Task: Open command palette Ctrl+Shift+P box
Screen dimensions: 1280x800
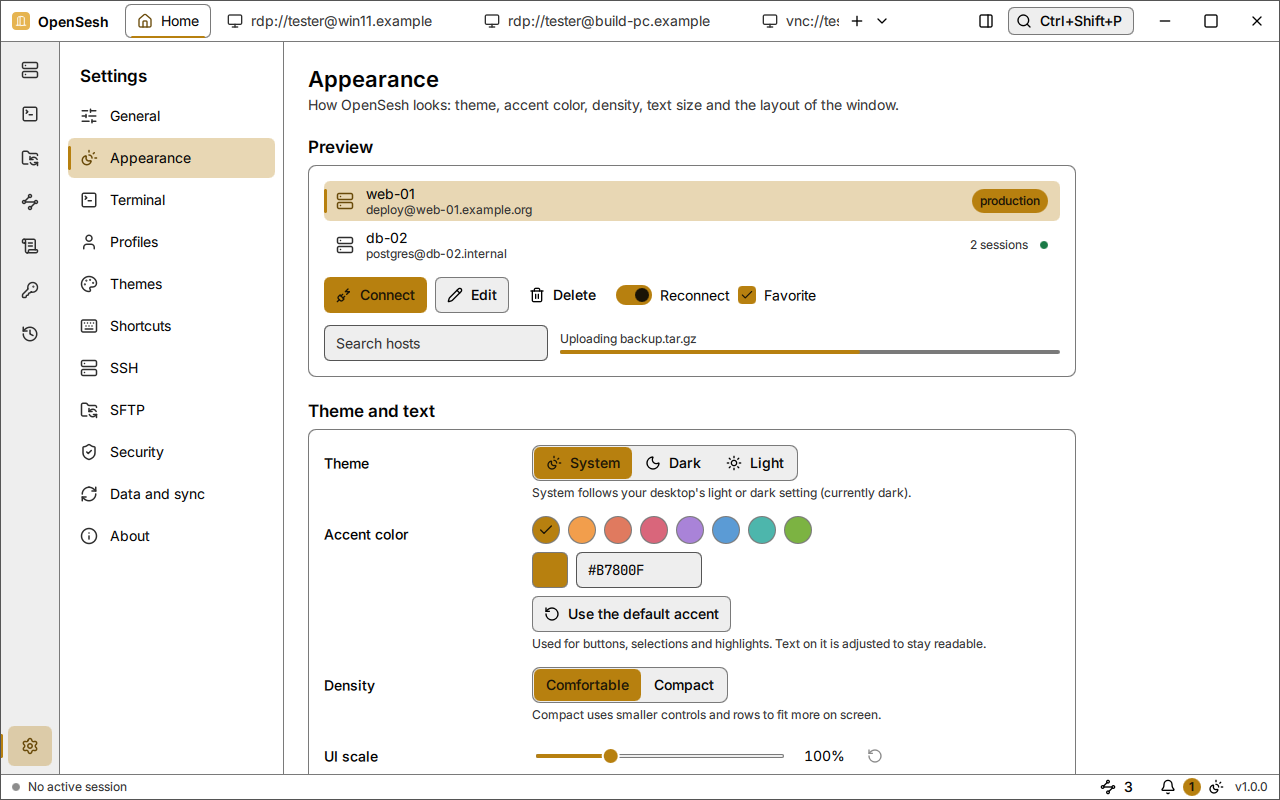Action: tap(1071, 21)
